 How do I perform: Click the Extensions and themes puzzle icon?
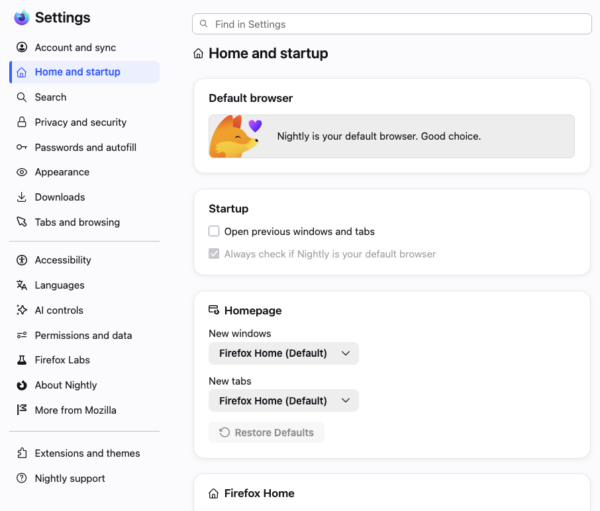point(22,453)
